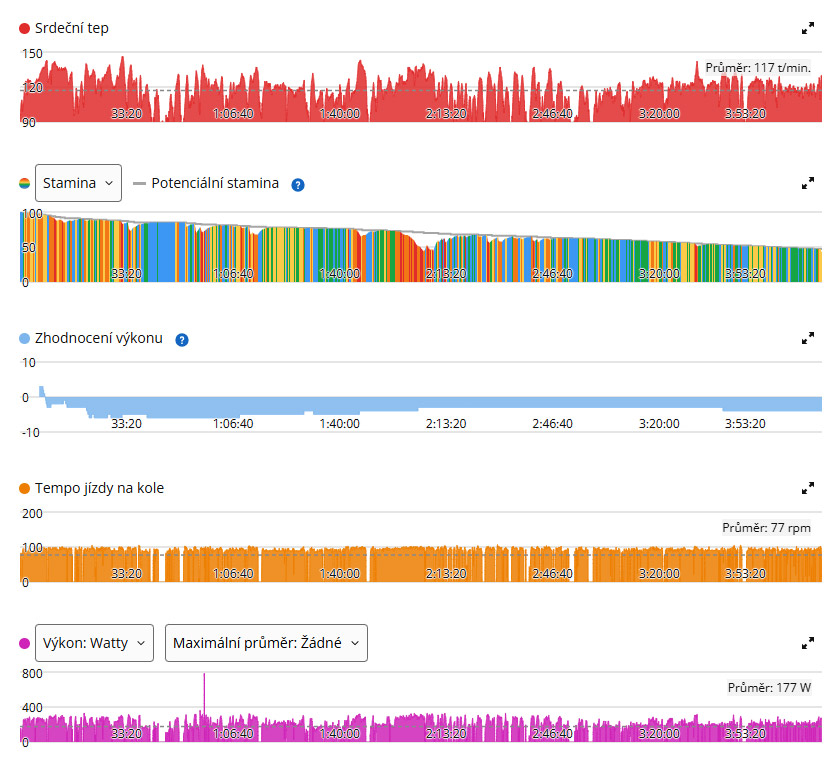Image resolution: width=837 pixels, height=765 pixels.
Task: Click the 2:13:20 stamina dip
Action: [x=428, y=249]
